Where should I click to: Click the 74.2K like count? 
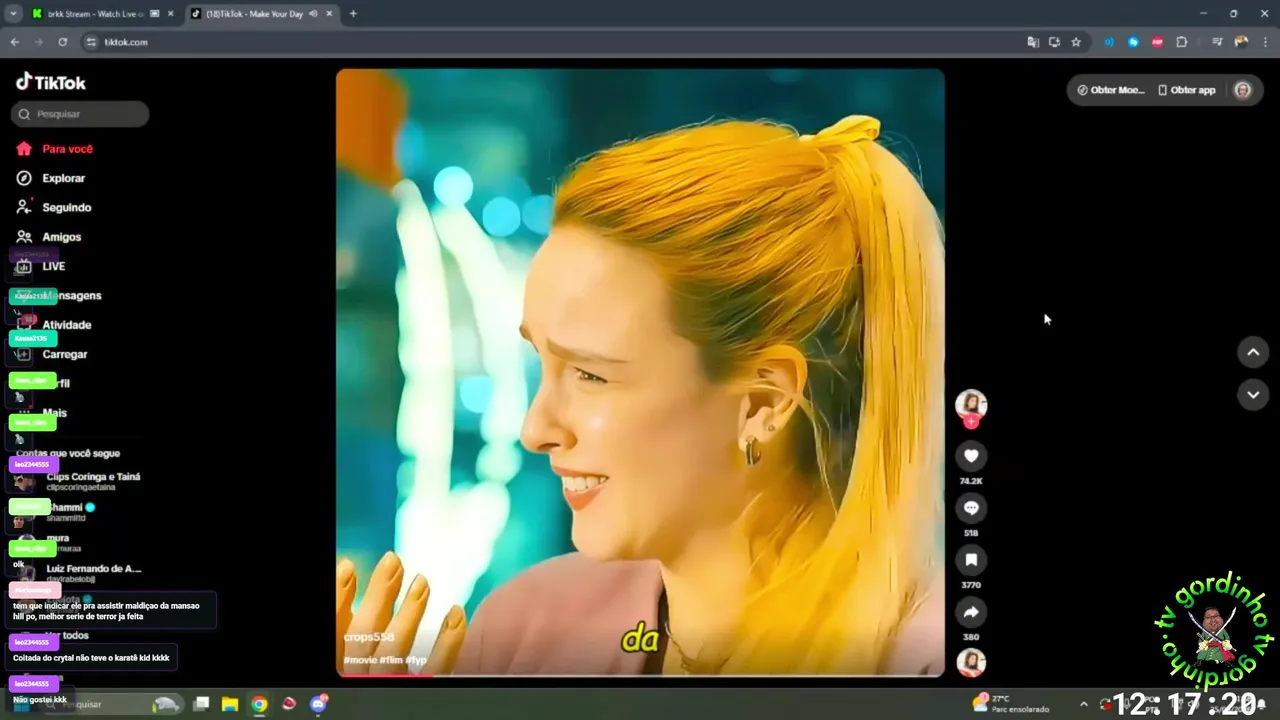point(971,481)
